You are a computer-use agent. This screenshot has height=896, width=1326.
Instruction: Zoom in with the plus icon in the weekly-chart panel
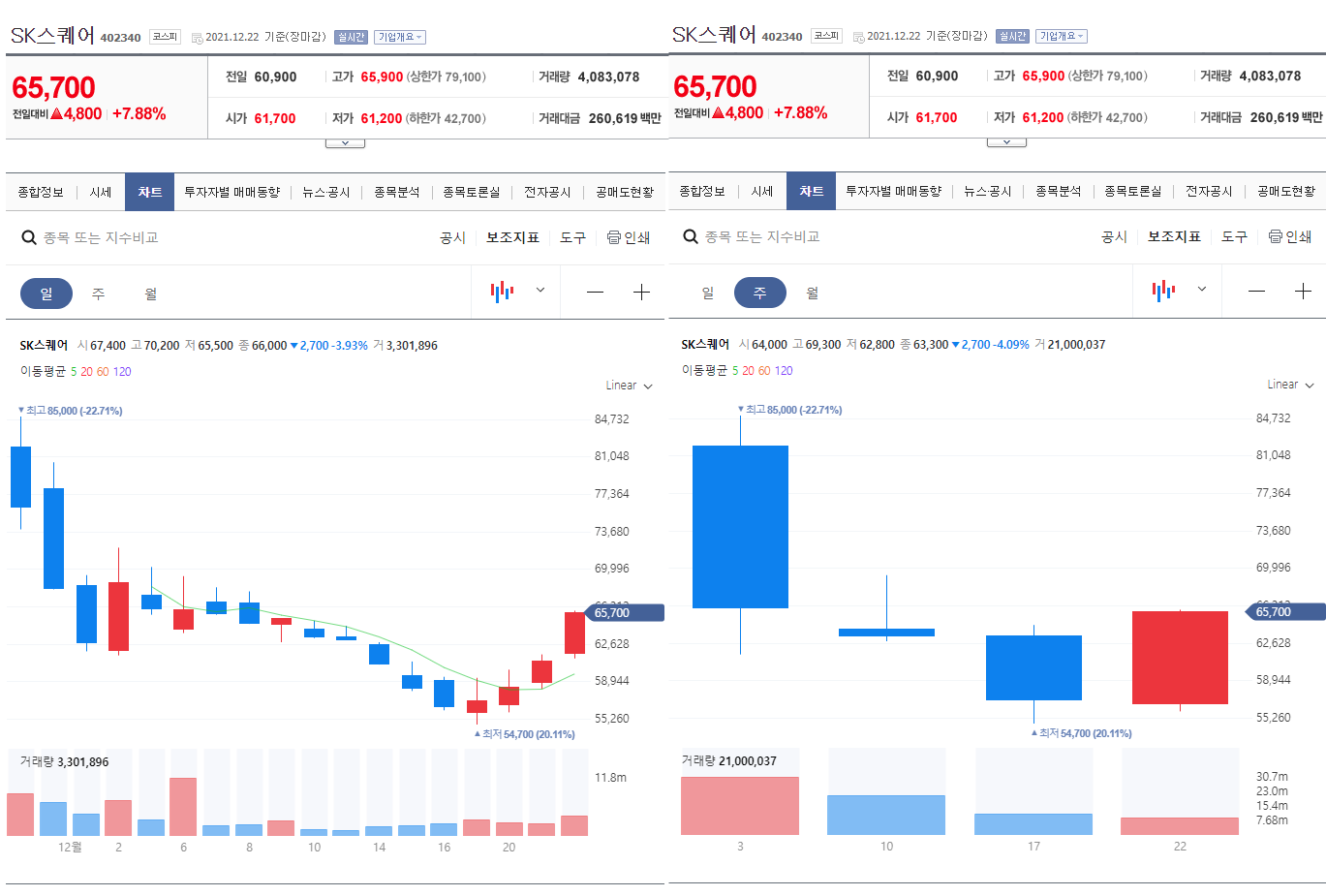click(x=1303, y=291)
